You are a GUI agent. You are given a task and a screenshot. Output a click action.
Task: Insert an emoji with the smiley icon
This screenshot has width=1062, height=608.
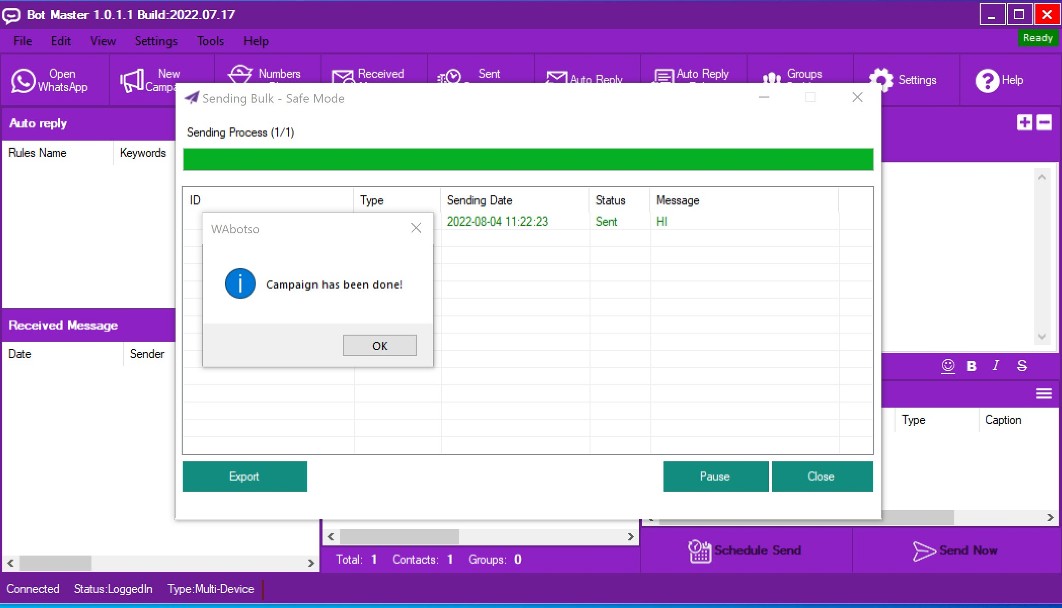click(948, 366)
